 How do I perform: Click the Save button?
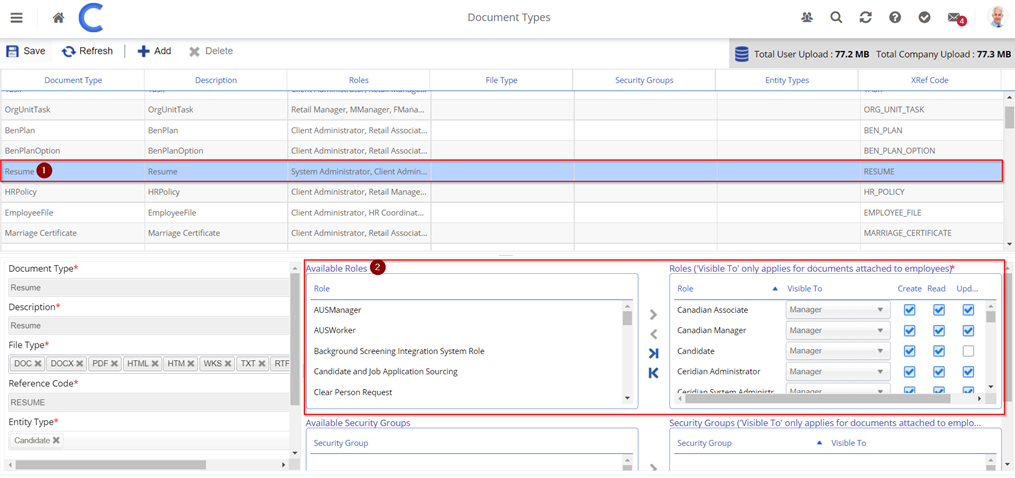click(x=26, y=51)
